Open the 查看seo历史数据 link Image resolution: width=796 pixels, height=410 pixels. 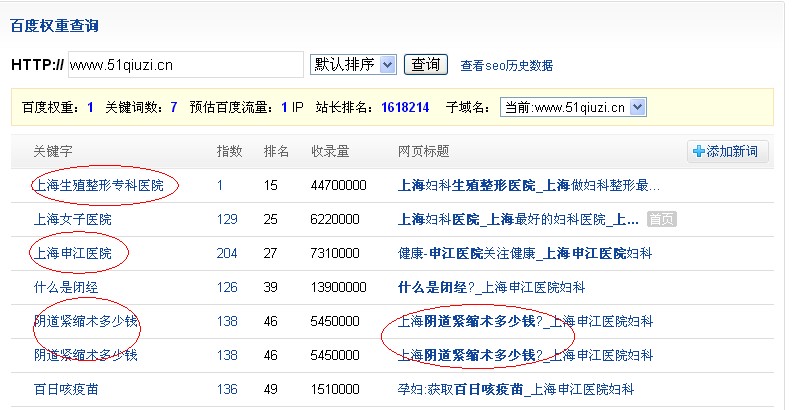click(x=506, y=65)
